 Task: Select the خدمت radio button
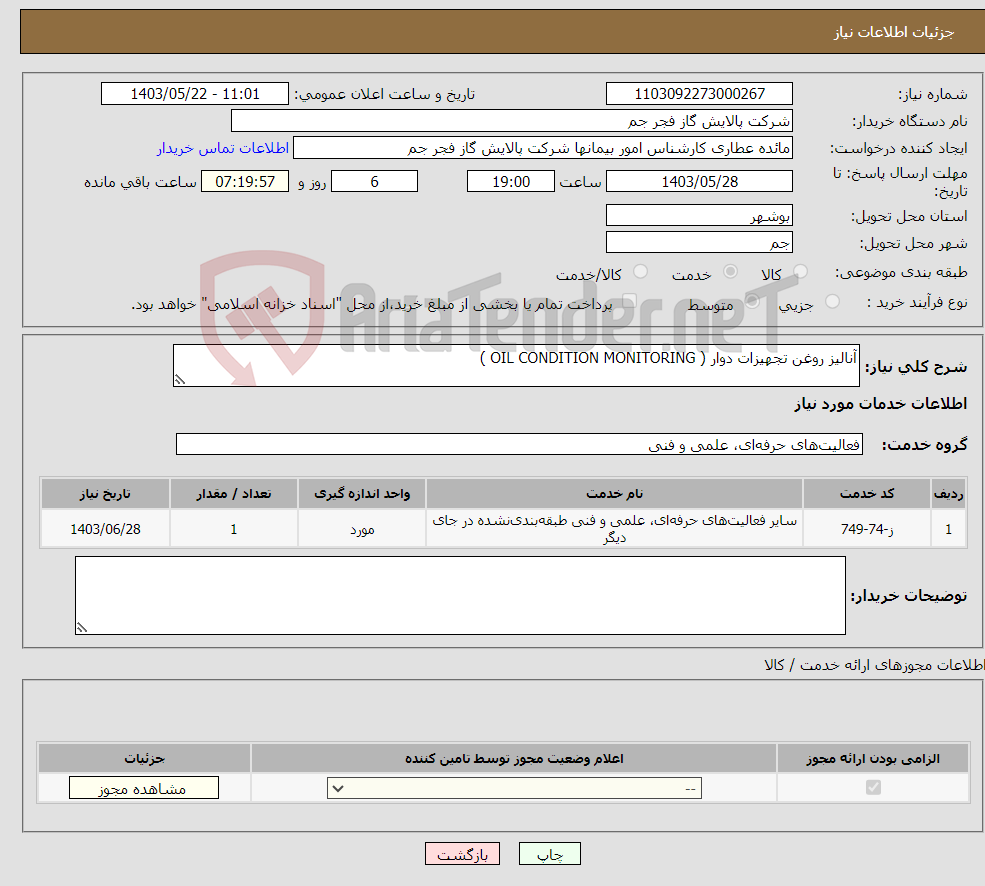coord(730,271)
